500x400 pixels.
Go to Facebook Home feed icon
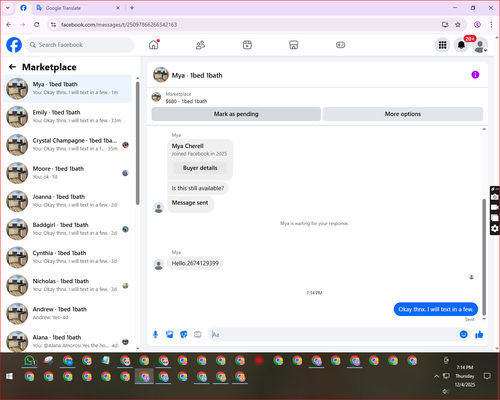click(154, 45)
